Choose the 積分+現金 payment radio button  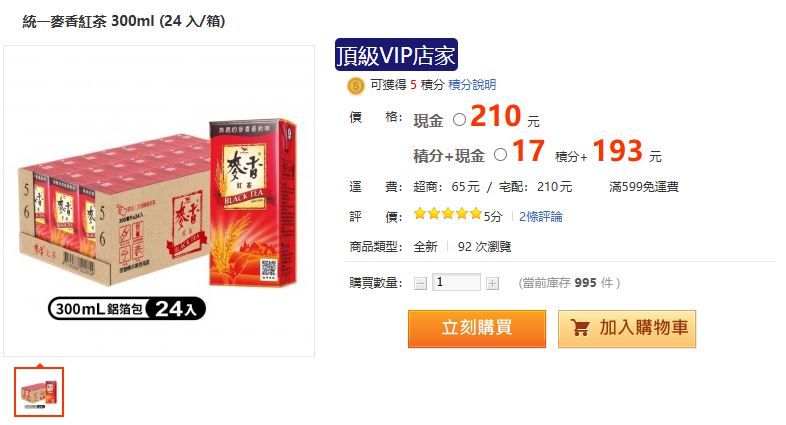click(500, 155)
